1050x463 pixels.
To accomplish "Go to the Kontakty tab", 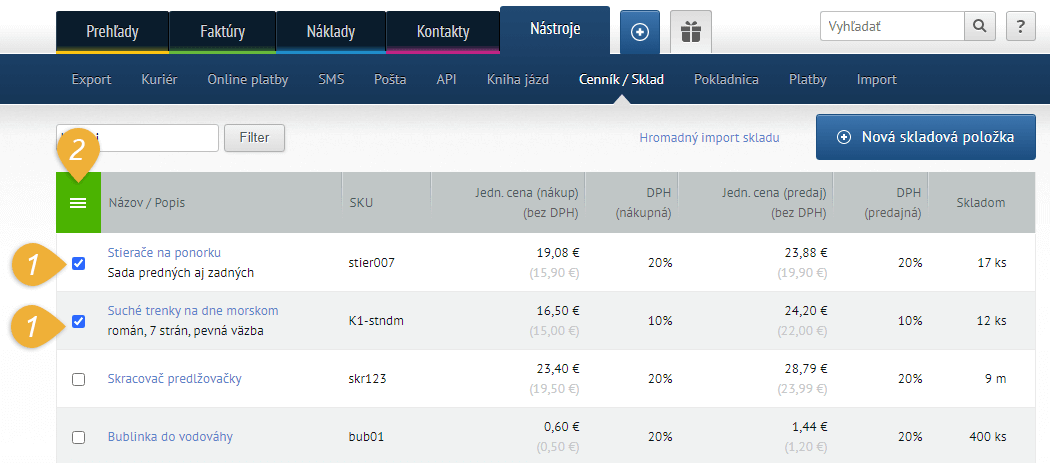I will pos(441,31).
